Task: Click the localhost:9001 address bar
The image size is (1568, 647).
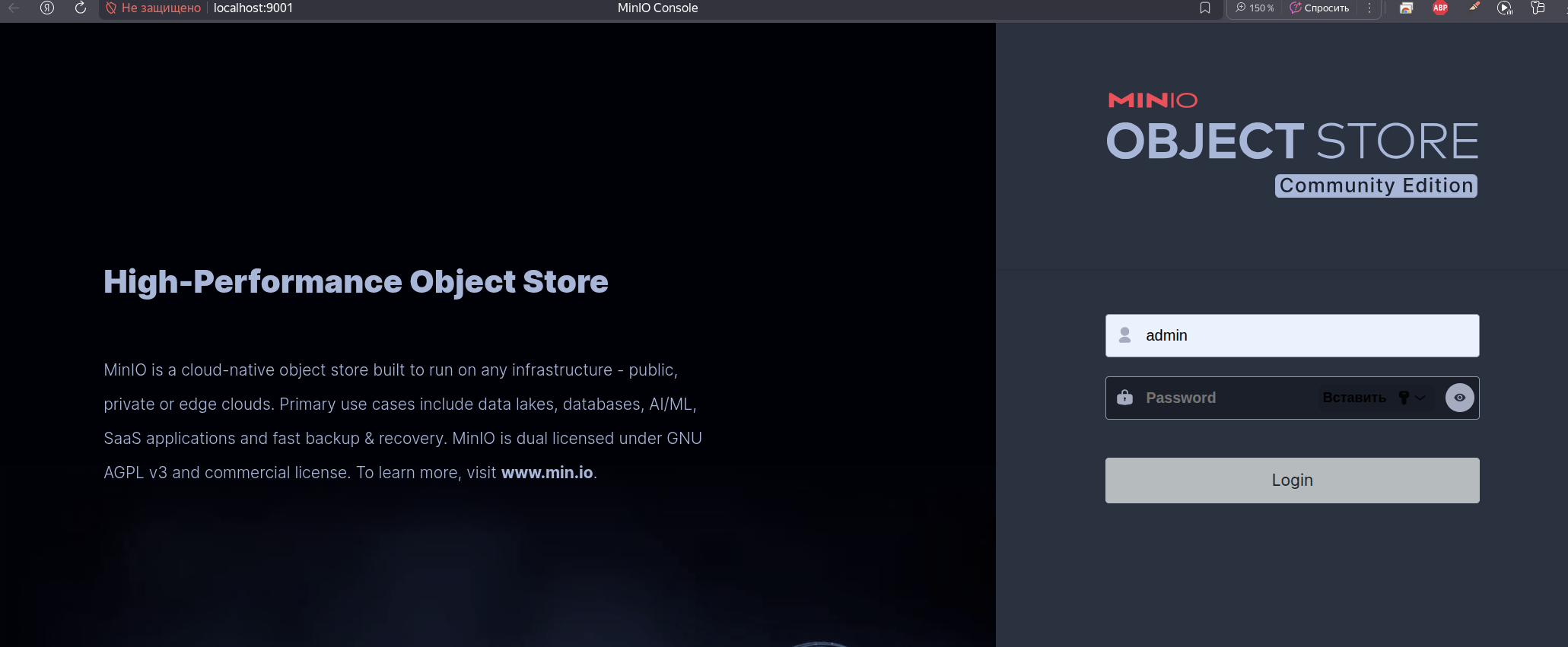Action: [x=253, y=8]
